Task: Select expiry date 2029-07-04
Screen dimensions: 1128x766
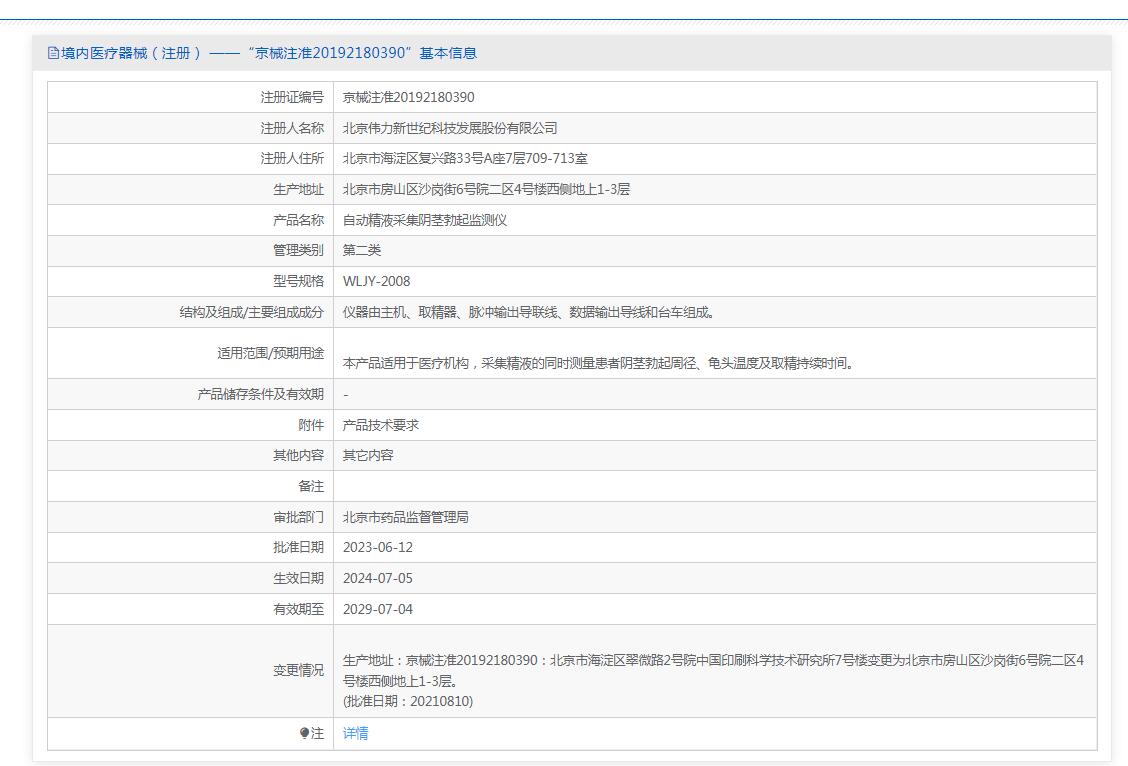Action: tap(378, 609)
